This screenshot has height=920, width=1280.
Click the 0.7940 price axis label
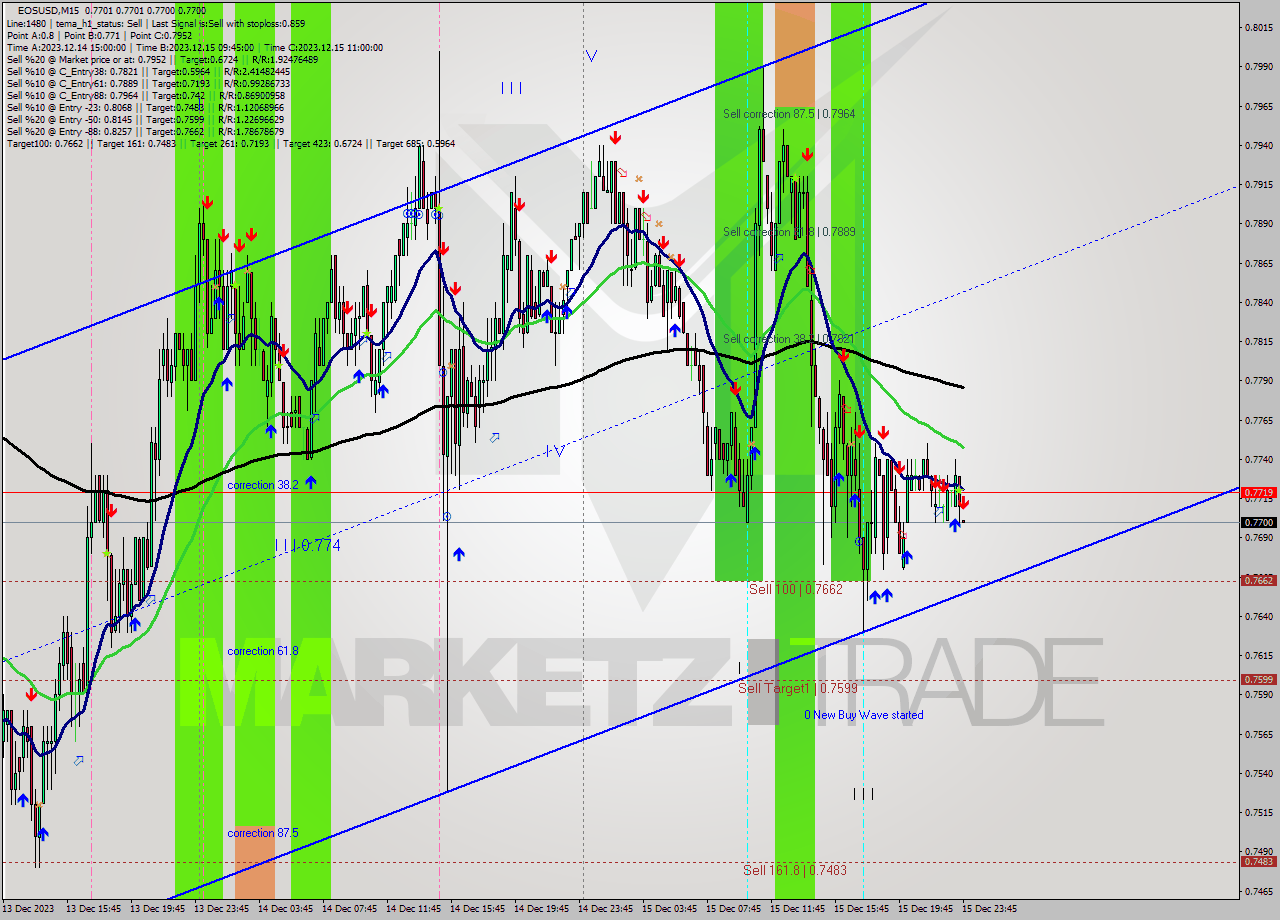1259,145
